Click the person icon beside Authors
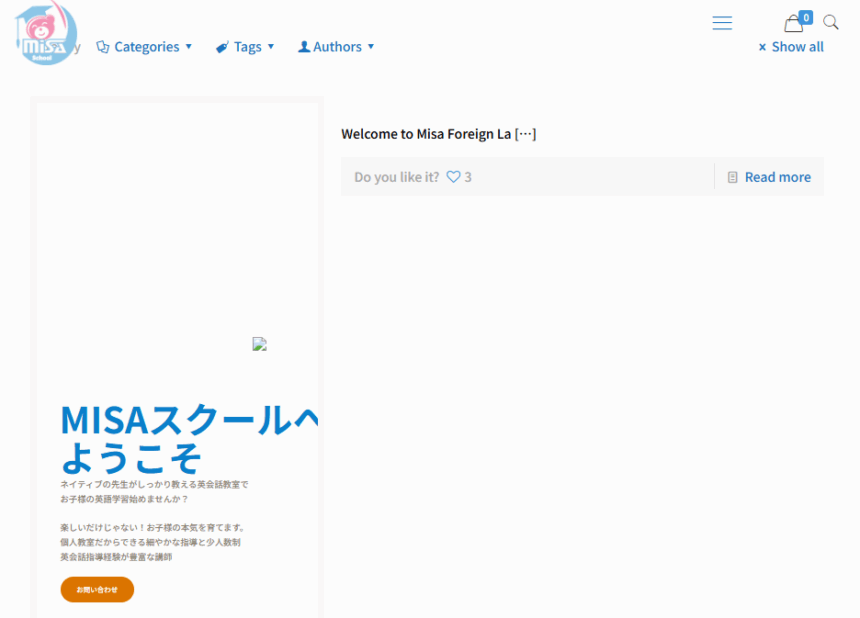The height and width of the screenshot is (618, 860). click(x=304, y=47)
